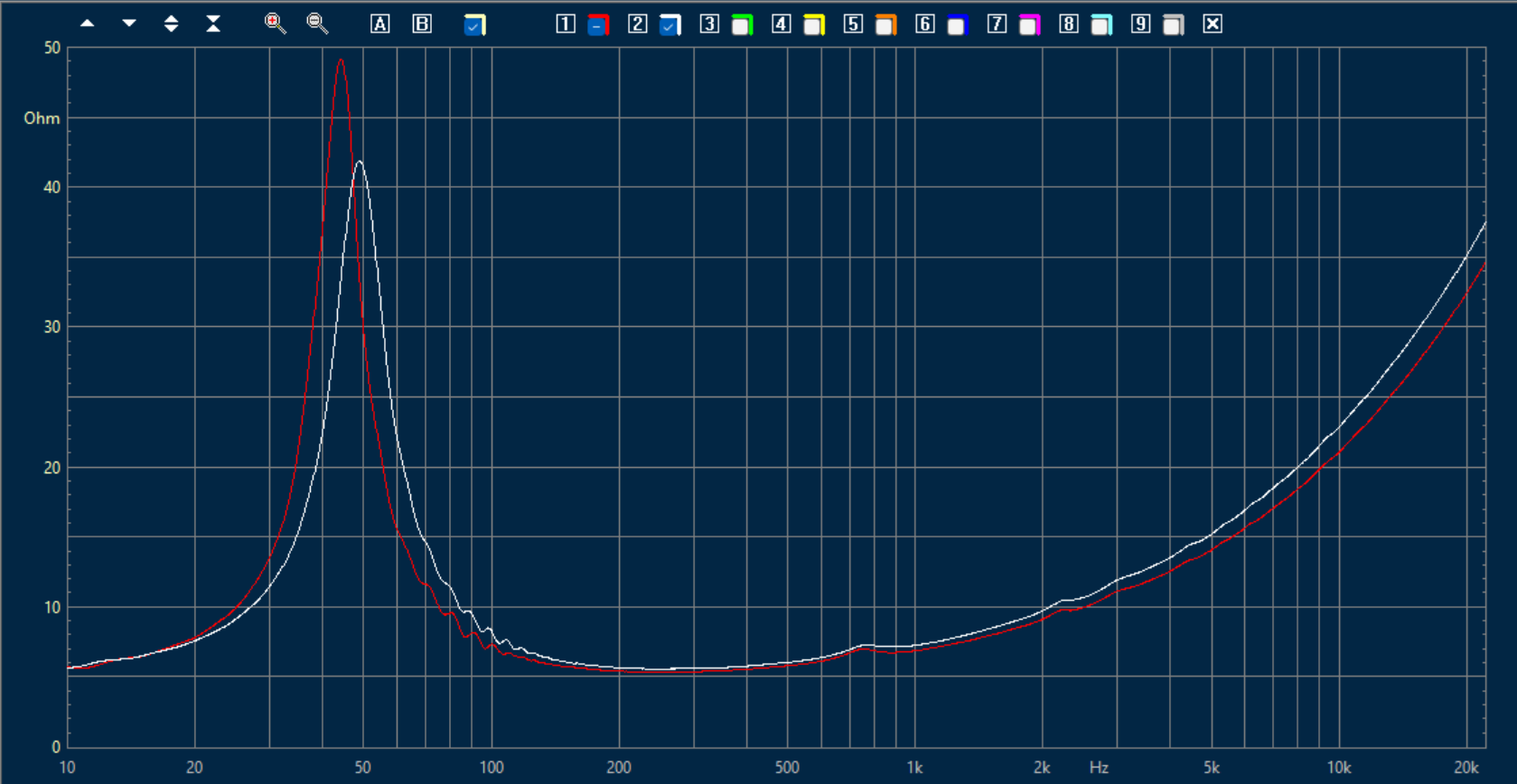Image resolution: width=1517 pixels, height=784 pixels.
Task: Enable the blue overlay 6 checkbox
Action: point(957,25)
